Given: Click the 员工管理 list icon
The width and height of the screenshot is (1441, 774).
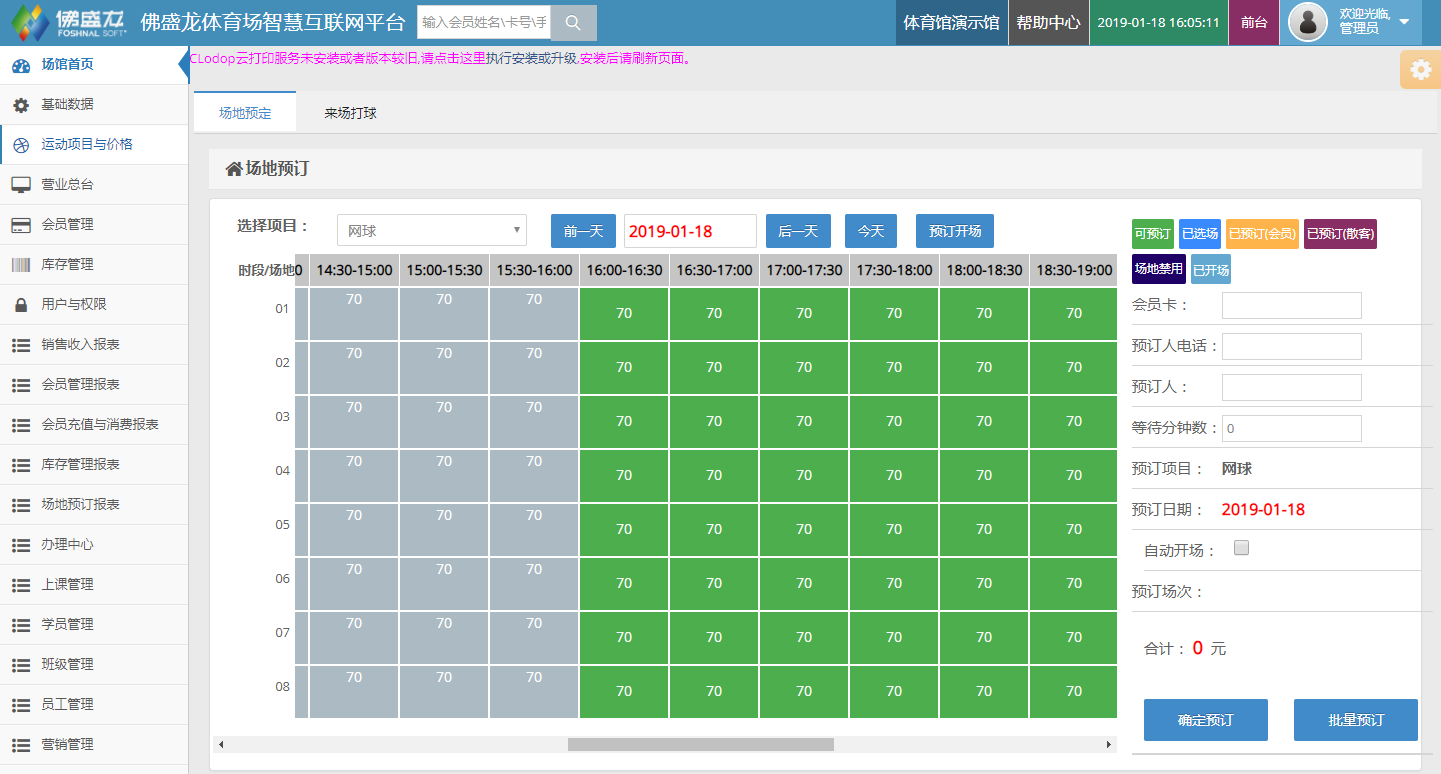Looking at the screenshot, I should click(x=21, y=705).
